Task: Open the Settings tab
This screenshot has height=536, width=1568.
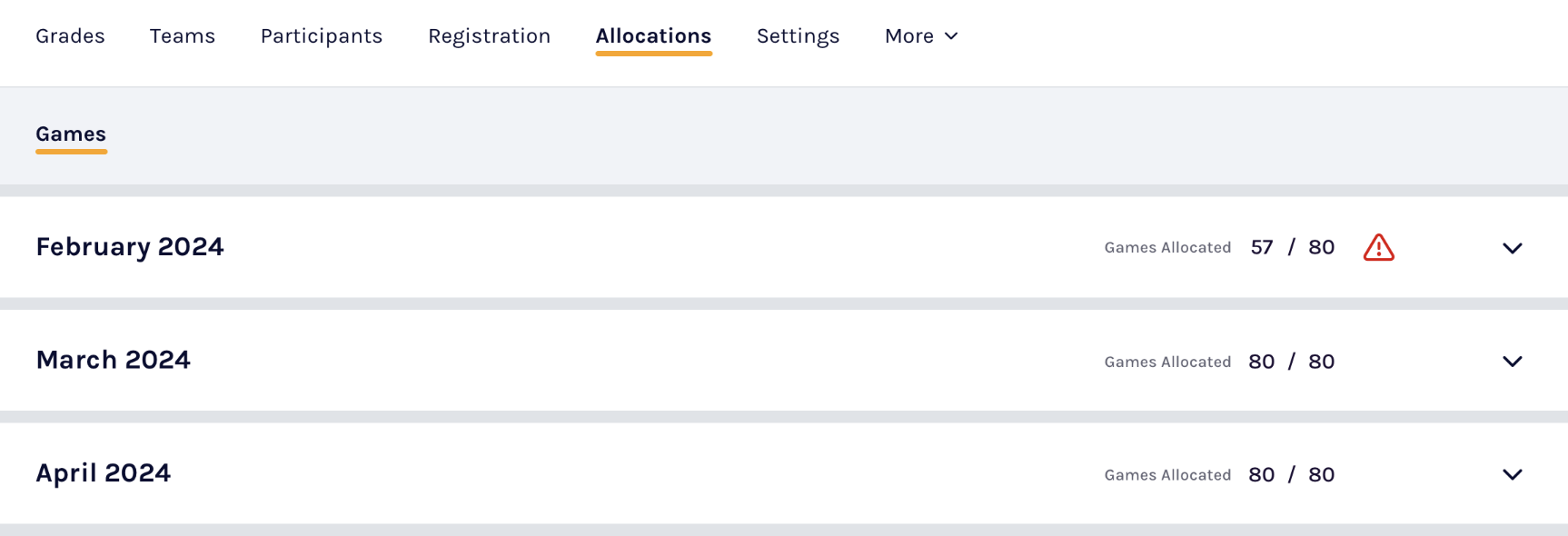Action: pyautogui.click(x=798, y=36)
